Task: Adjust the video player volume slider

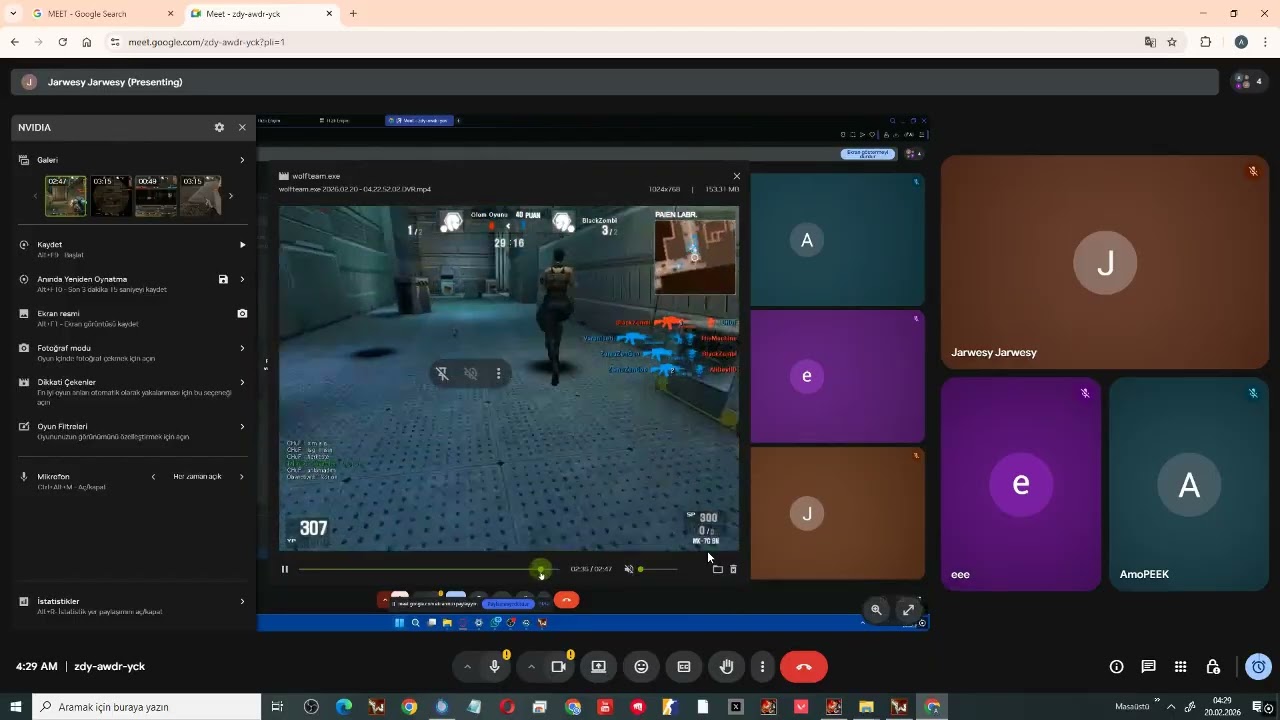Action: pyautogui.click(x=658, y=569)
